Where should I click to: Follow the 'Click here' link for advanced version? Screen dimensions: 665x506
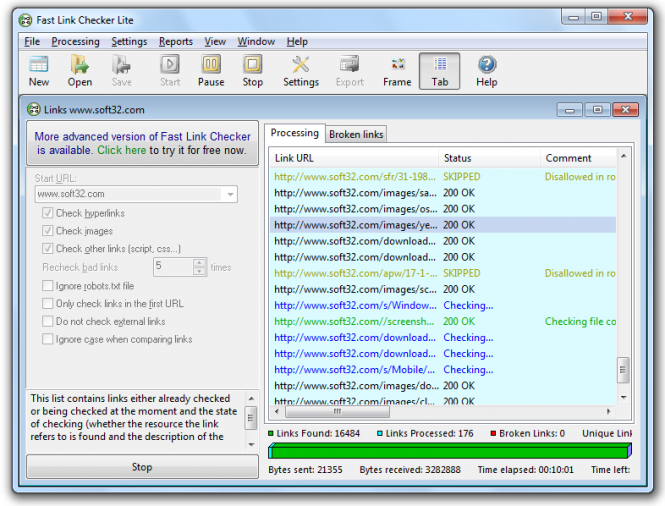tap(122, 150)
